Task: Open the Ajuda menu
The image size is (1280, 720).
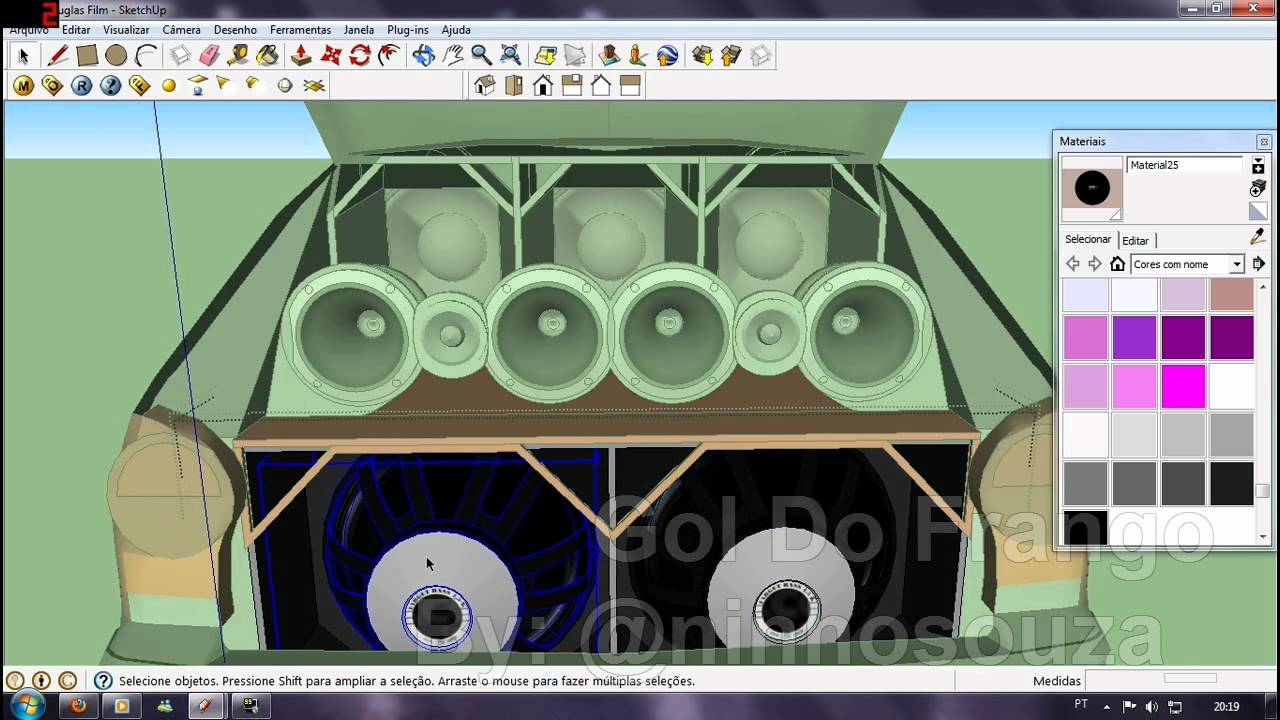Action: click(x=456, y=30)
